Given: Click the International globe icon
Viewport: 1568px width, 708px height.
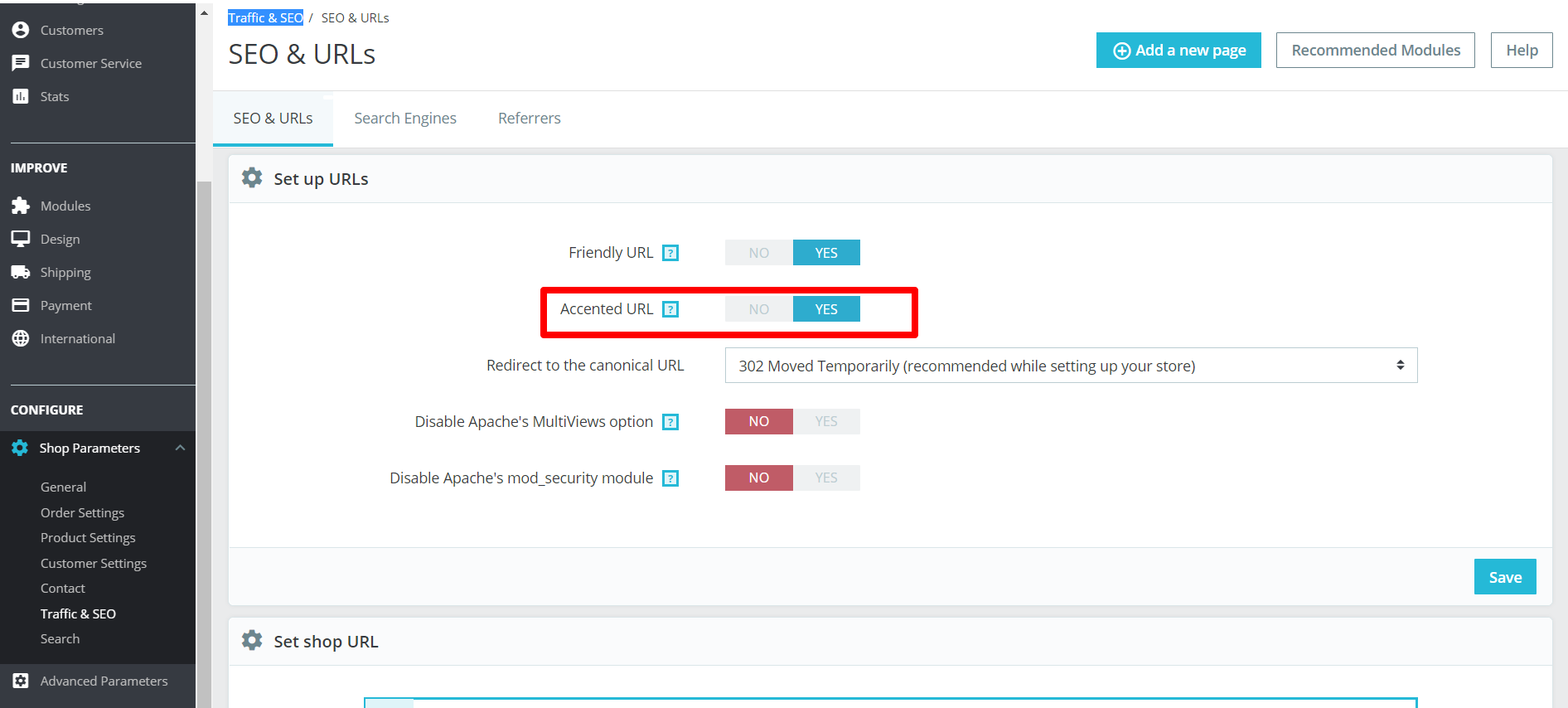Looking at the screenshot, I should [x=21, y=338].
